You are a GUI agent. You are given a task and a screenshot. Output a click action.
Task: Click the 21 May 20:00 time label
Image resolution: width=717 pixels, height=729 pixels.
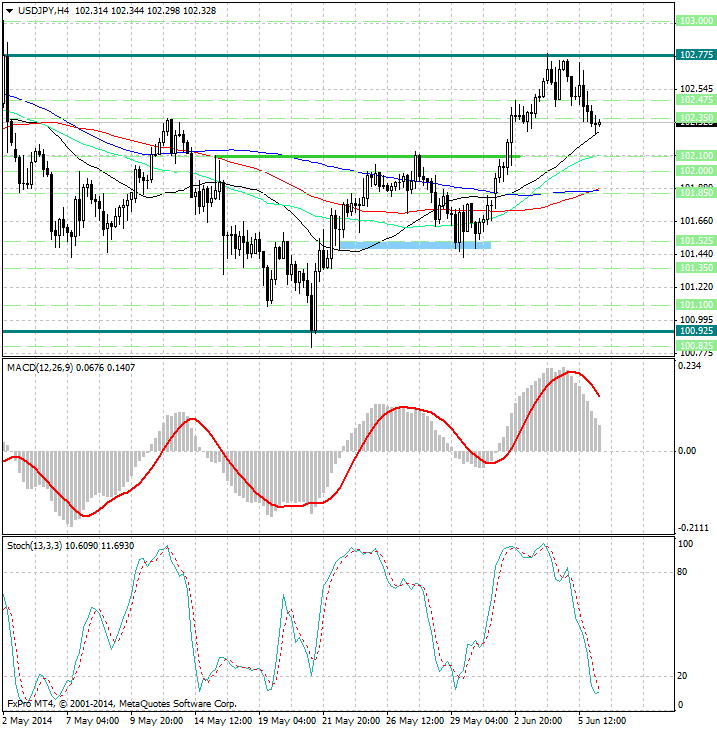tap(352, 721)
